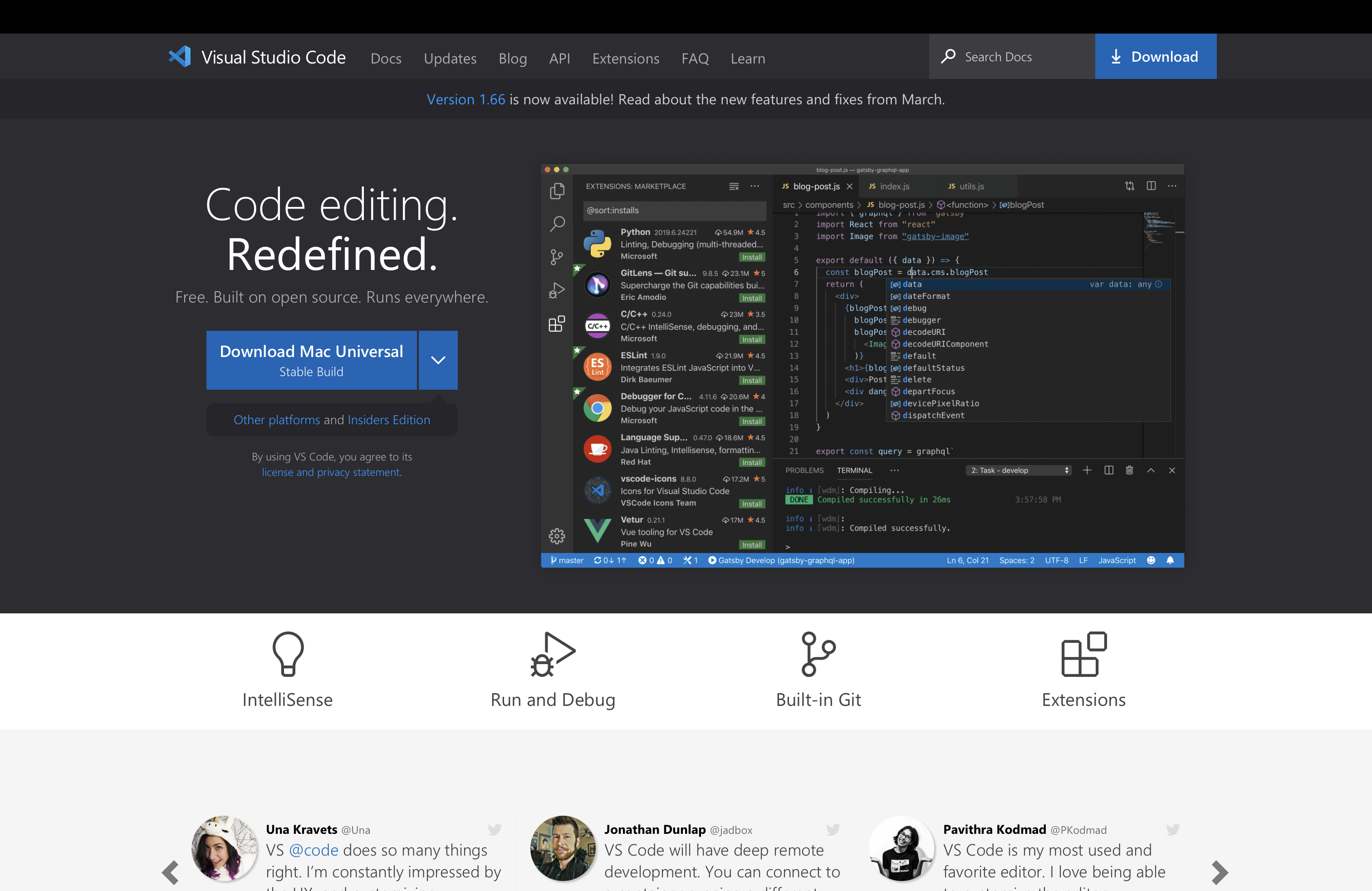Open the FAQ page
This screenshot has width=1372, height=891.
695,58
